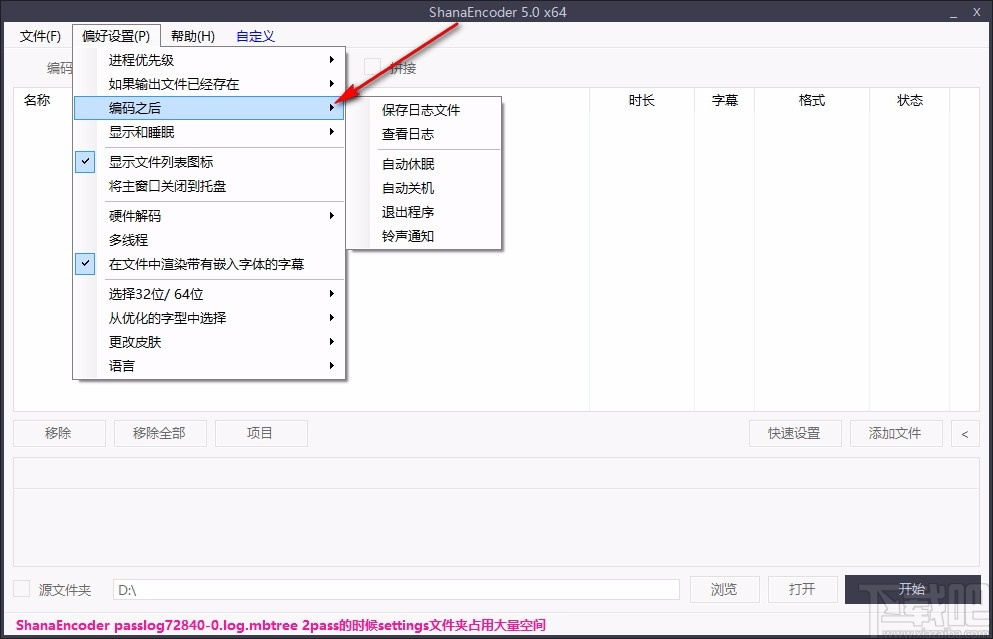Open the 文件(F) menu
993x639 pixels.
[40, 35]
